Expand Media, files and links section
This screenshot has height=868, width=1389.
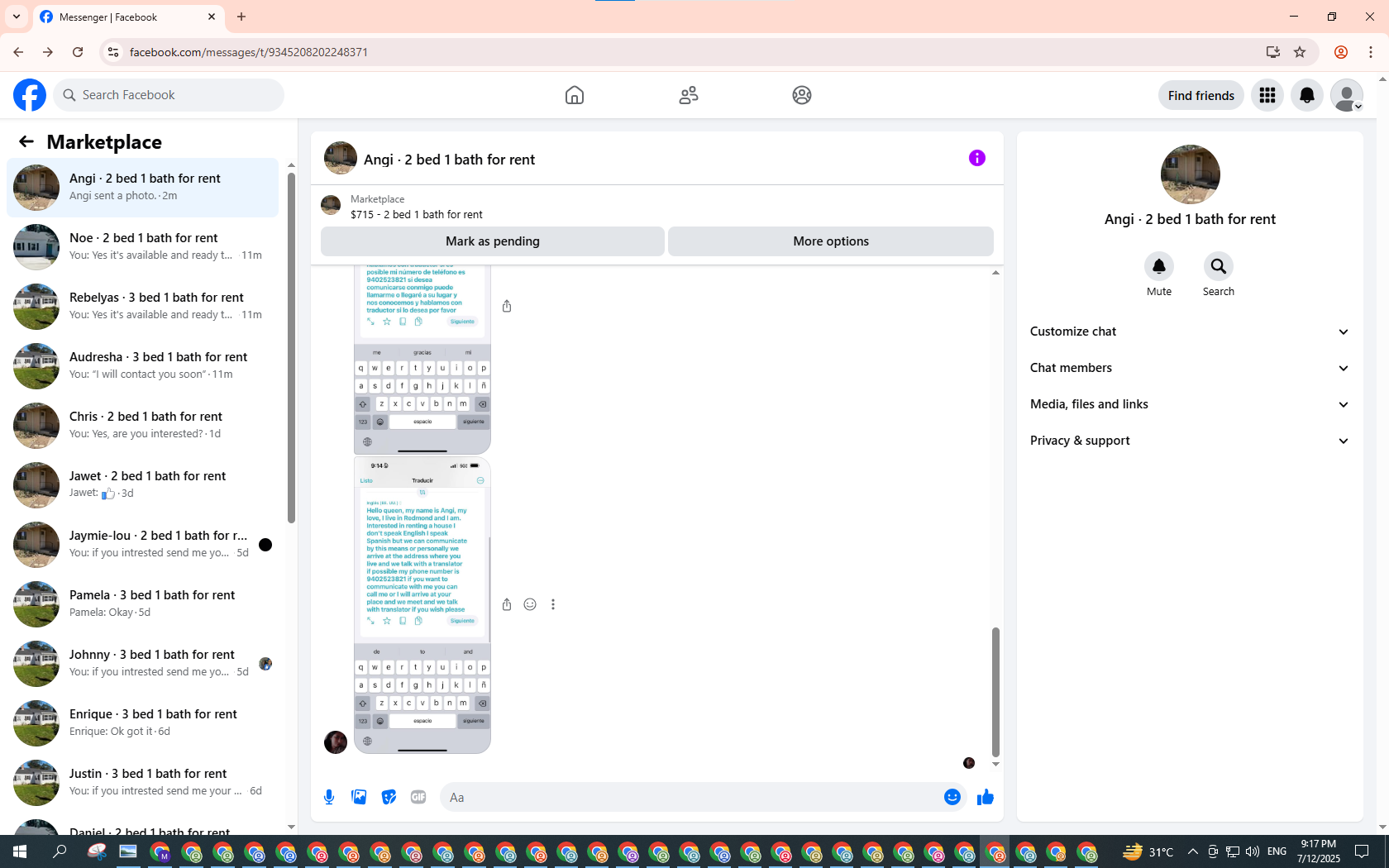pyautogui.click(x=1190, y=404)
